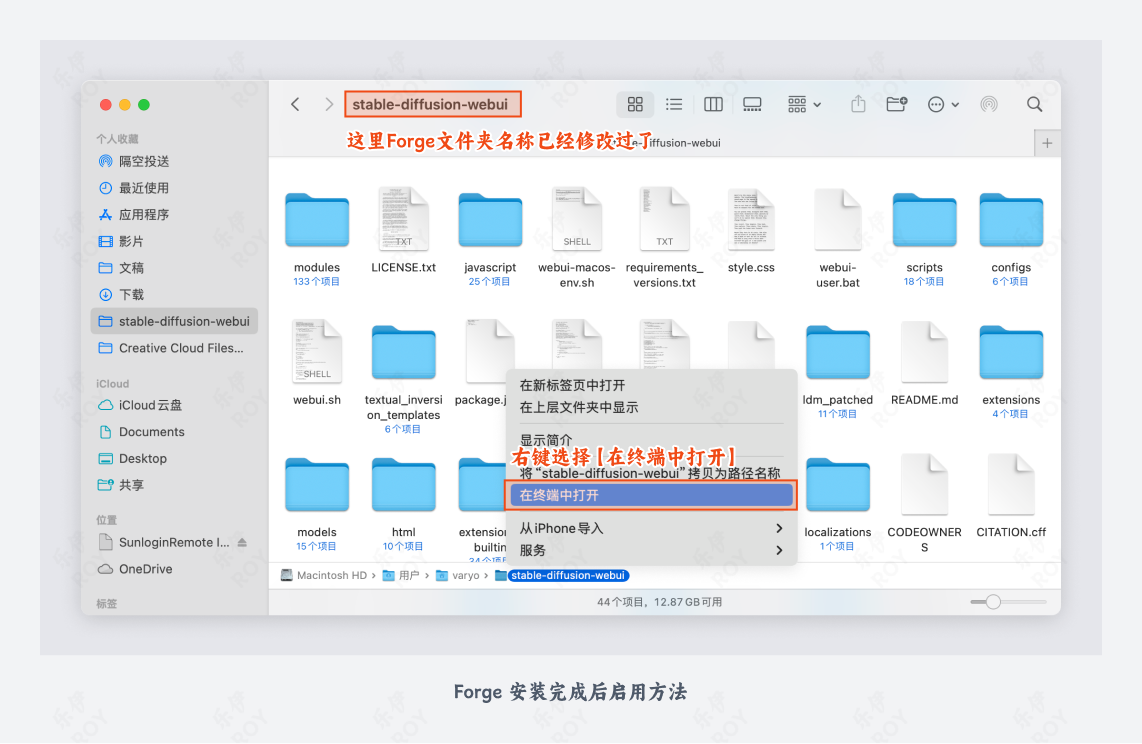
Task: Switch to gallery view
Action: coord(752,104)
